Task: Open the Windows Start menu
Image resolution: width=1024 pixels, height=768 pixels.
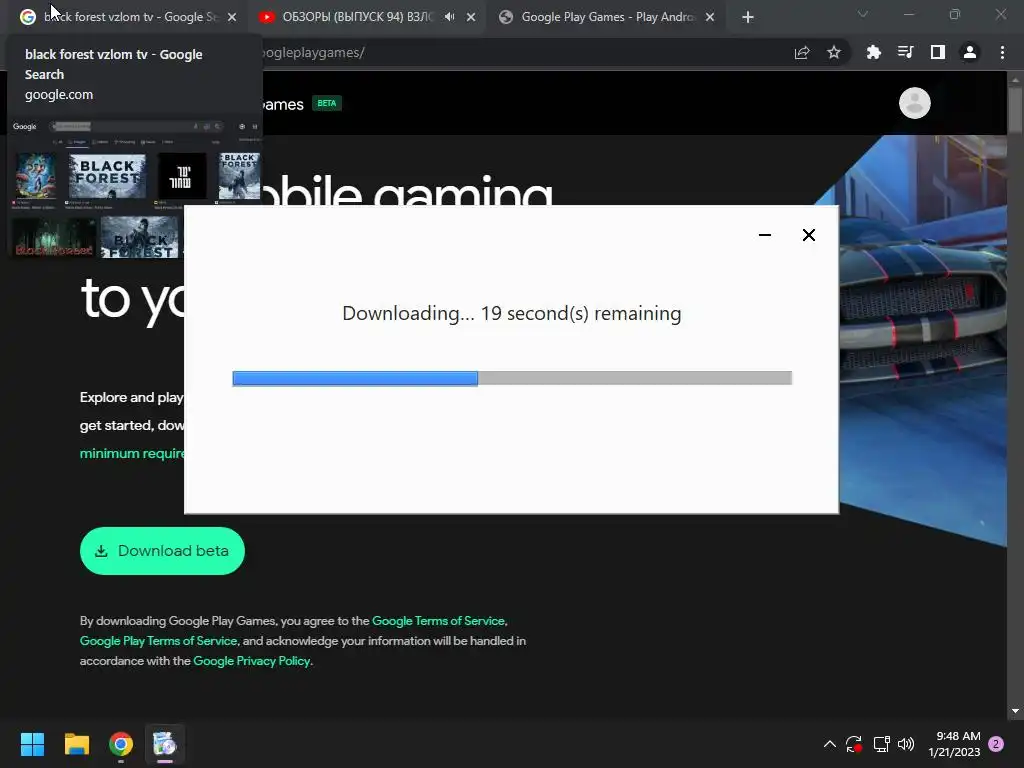Action: pyautogui.click(x=32, y=744)
